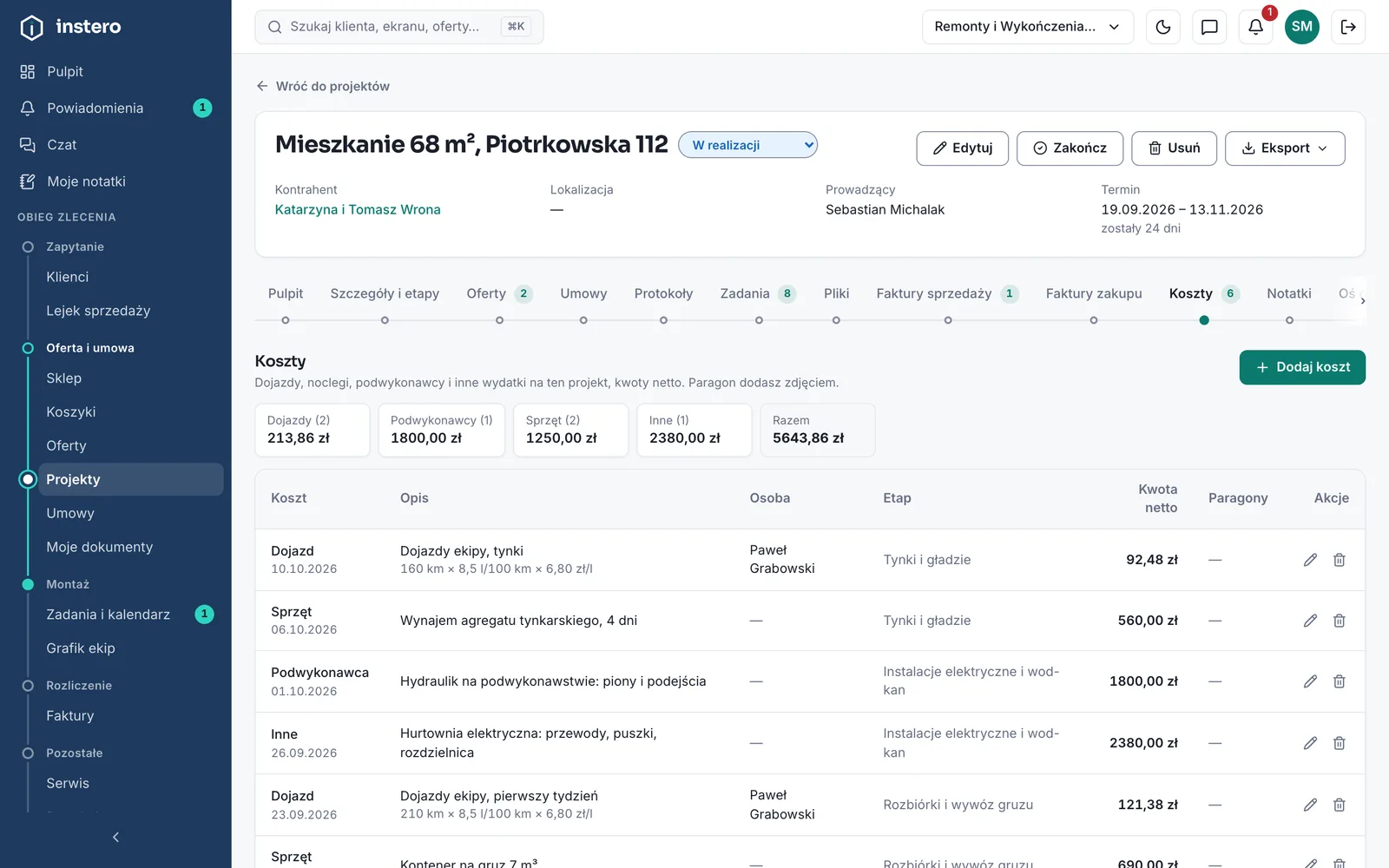Screen dimensions: 1389x868
Task: Delete the agregat tynkarski cost row
Action: (1340, 621)
